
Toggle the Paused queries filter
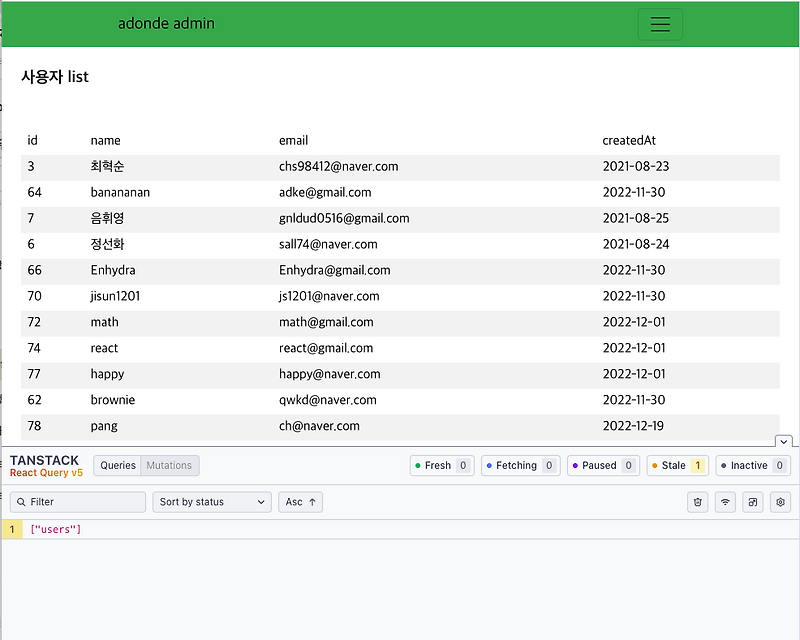point(603,465)
